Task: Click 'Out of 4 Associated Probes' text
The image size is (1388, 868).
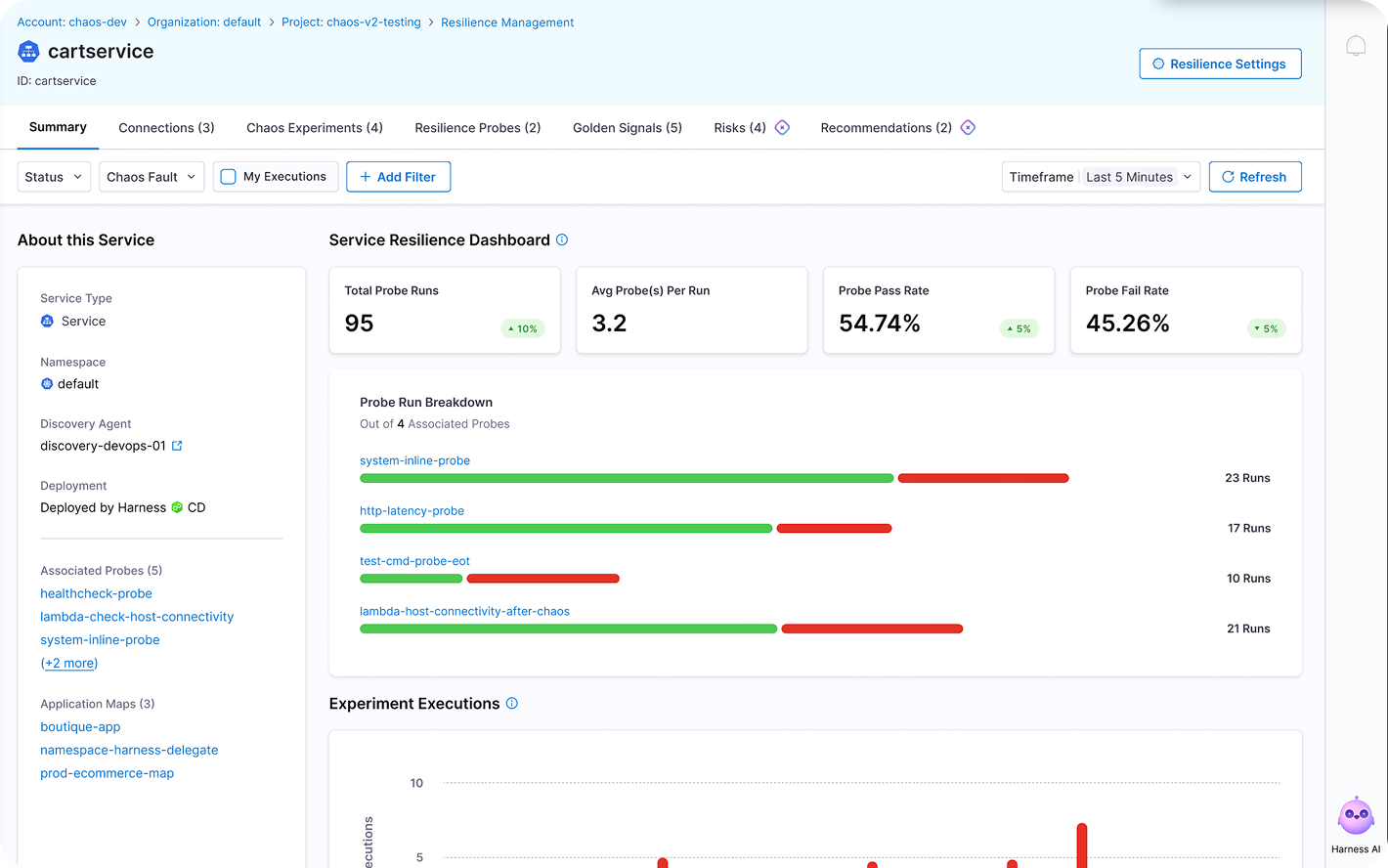Action: (434, 424)
